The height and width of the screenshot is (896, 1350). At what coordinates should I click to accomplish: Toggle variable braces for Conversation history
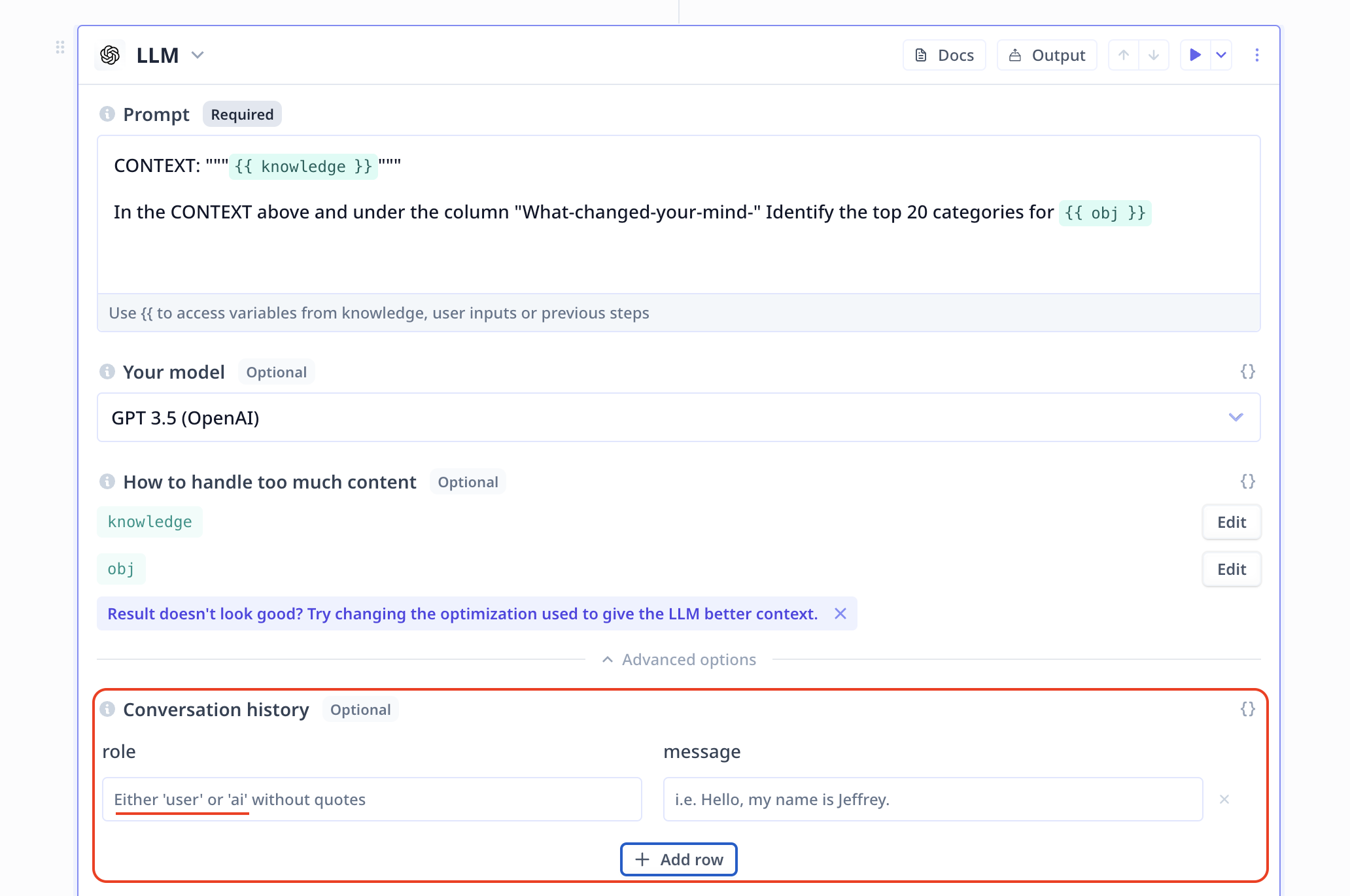1247,709
